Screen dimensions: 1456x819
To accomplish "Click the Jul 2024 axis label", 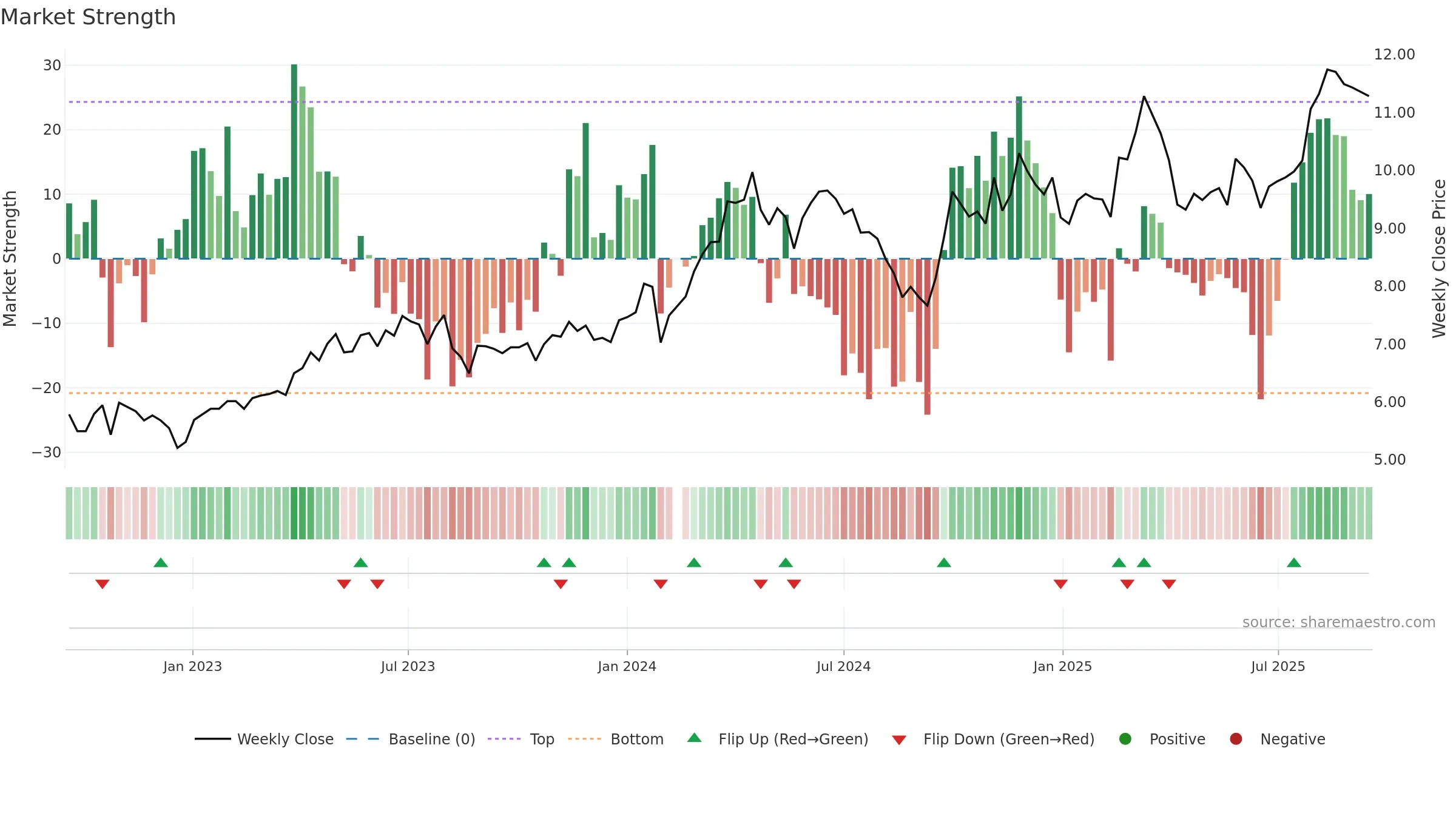I will coord(843,667).
